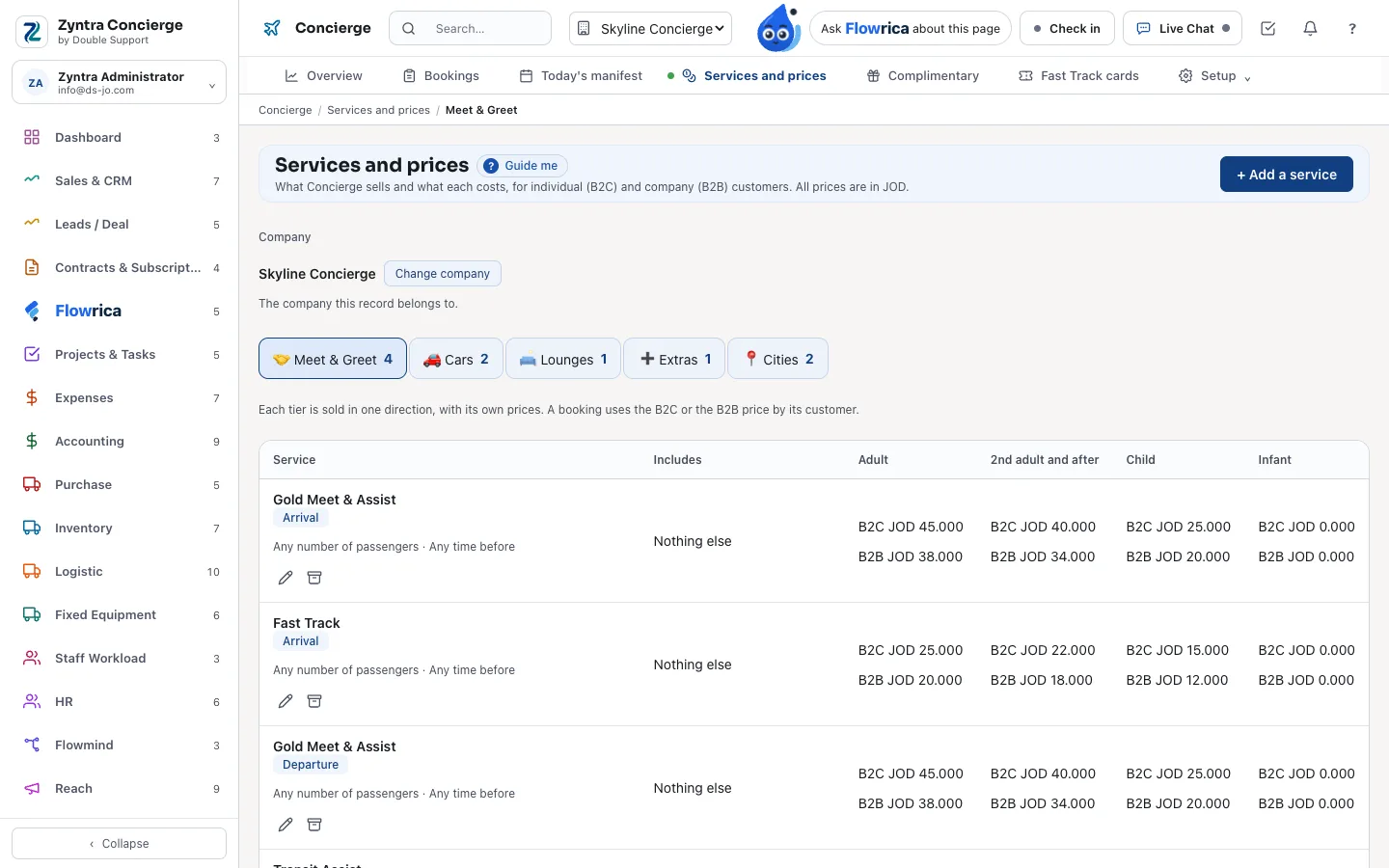Edit the Fast Track service with pencil icon
1389x868 pixels.
[286, 701]
